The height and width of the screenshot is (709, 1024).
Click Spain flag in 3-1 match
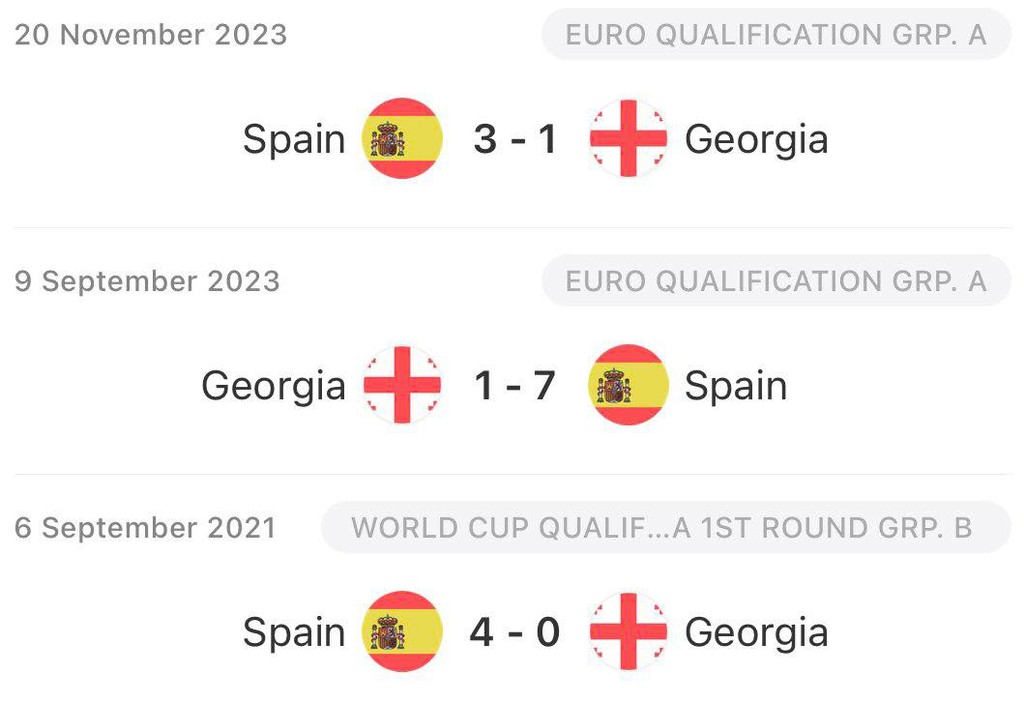coord(402,138)
